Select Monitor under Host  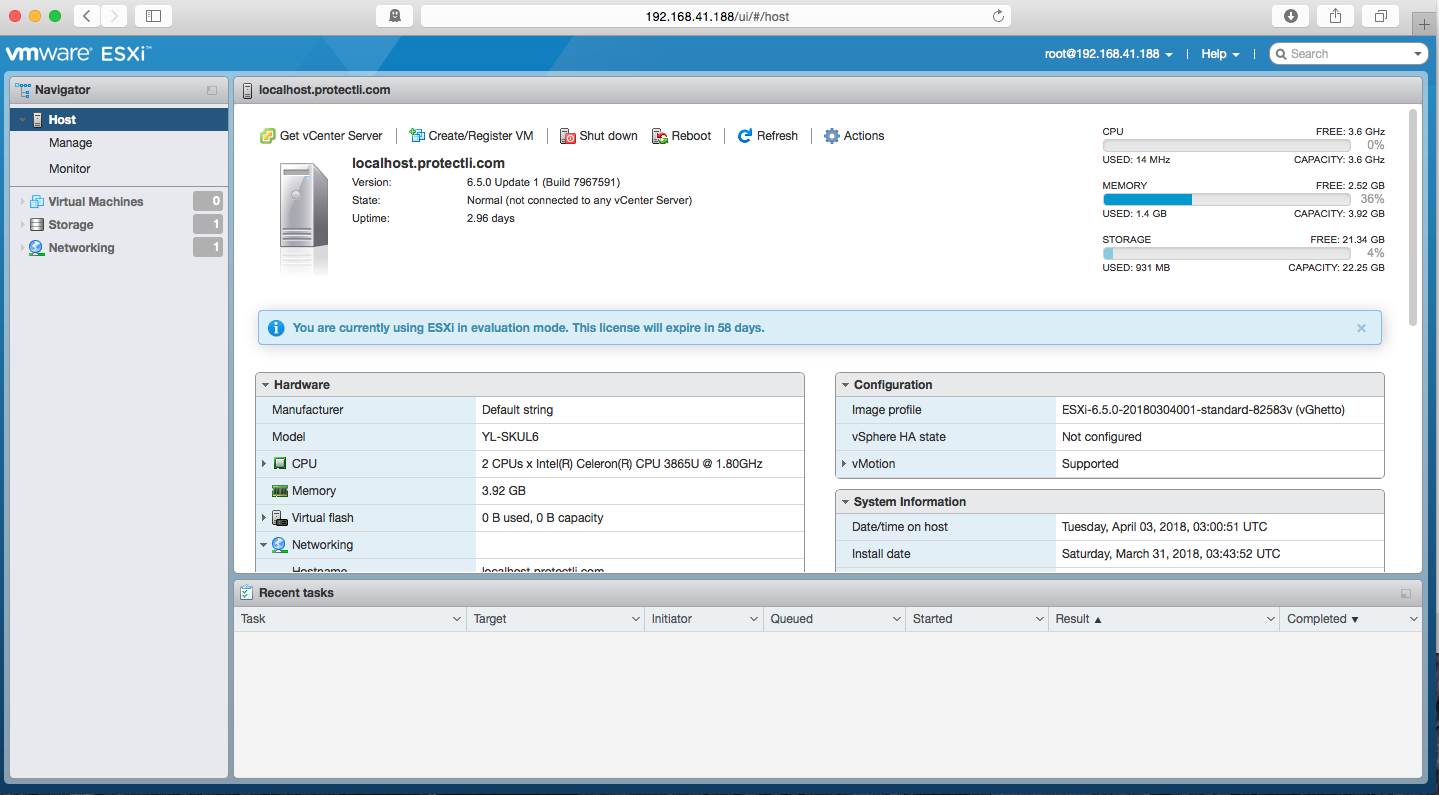pos(70,169)
